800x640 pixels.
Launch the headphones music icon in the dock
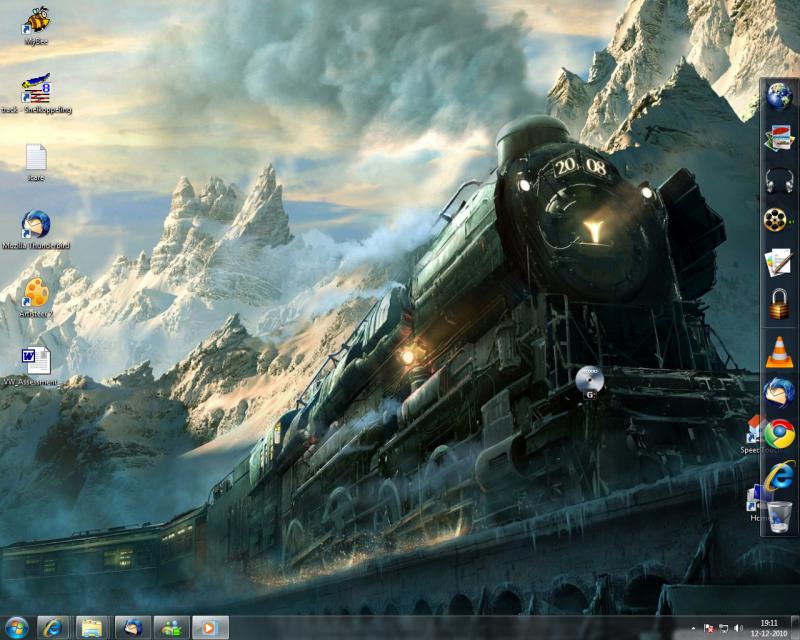coord(779,180)
